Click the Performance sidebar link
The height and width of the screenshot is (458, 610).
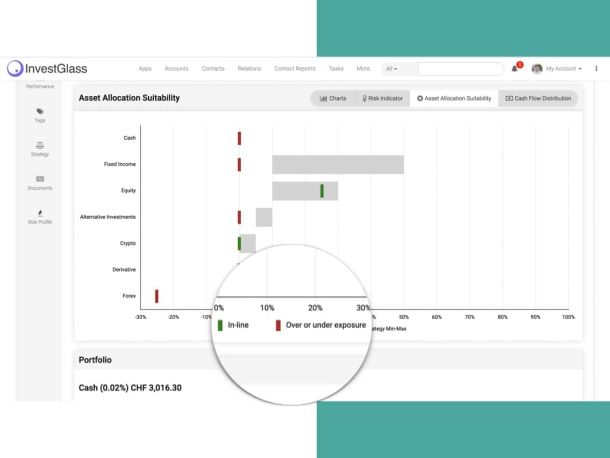click(x=40, y=86)
